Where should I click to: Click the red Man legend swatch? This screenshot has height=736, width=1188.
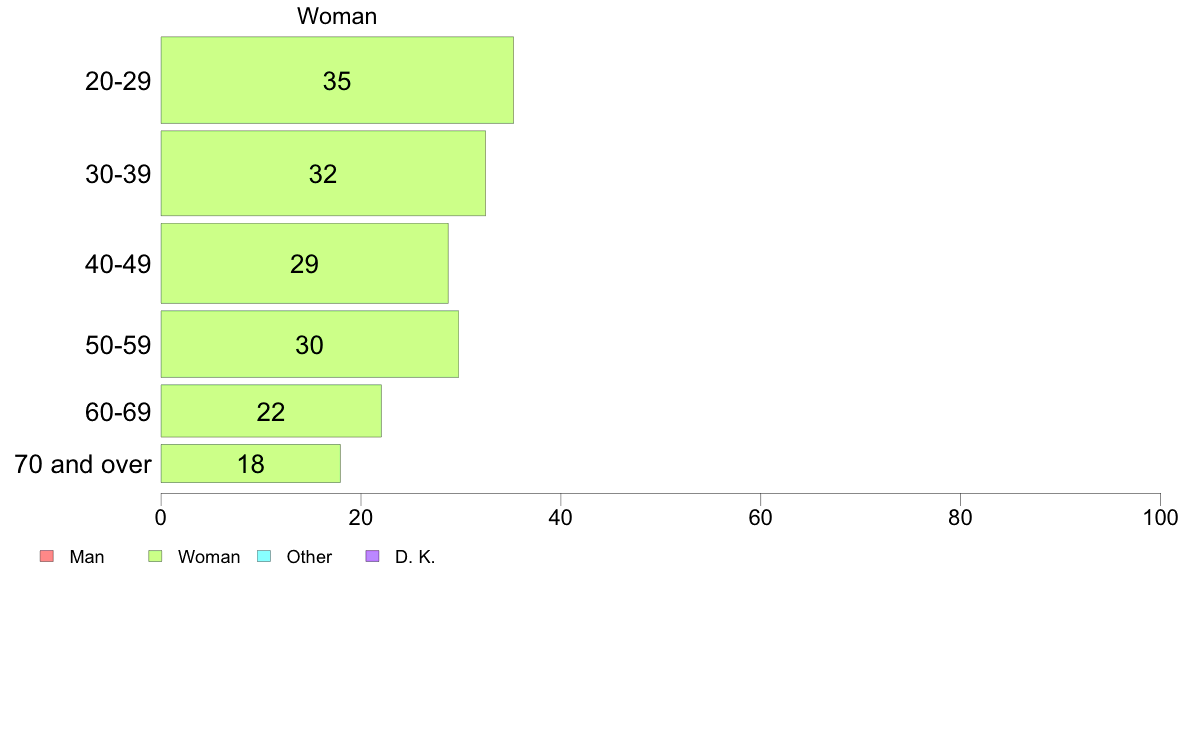coord(47,556)
